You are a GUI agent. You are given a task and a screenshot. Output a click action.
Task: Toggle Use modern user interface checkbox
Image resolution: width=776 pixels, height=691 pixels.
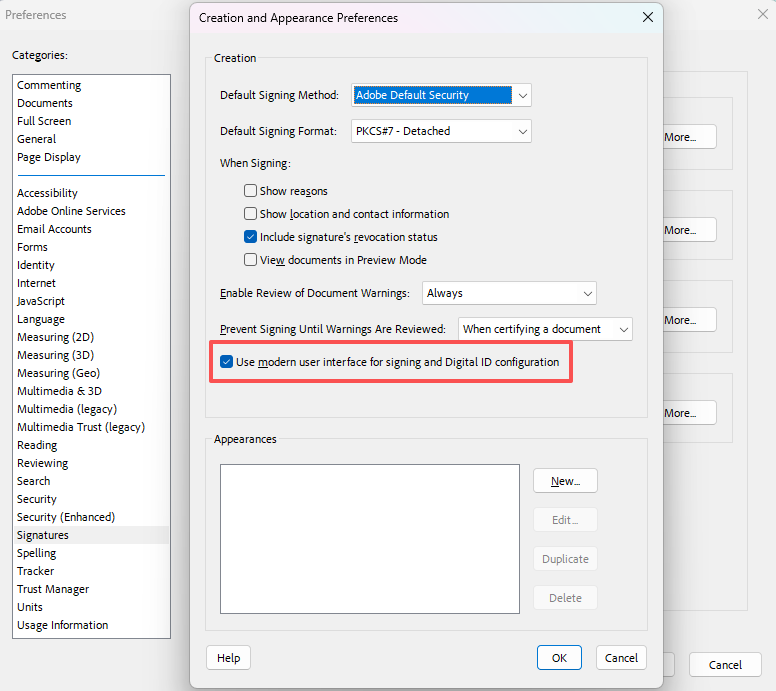[227, 362]
